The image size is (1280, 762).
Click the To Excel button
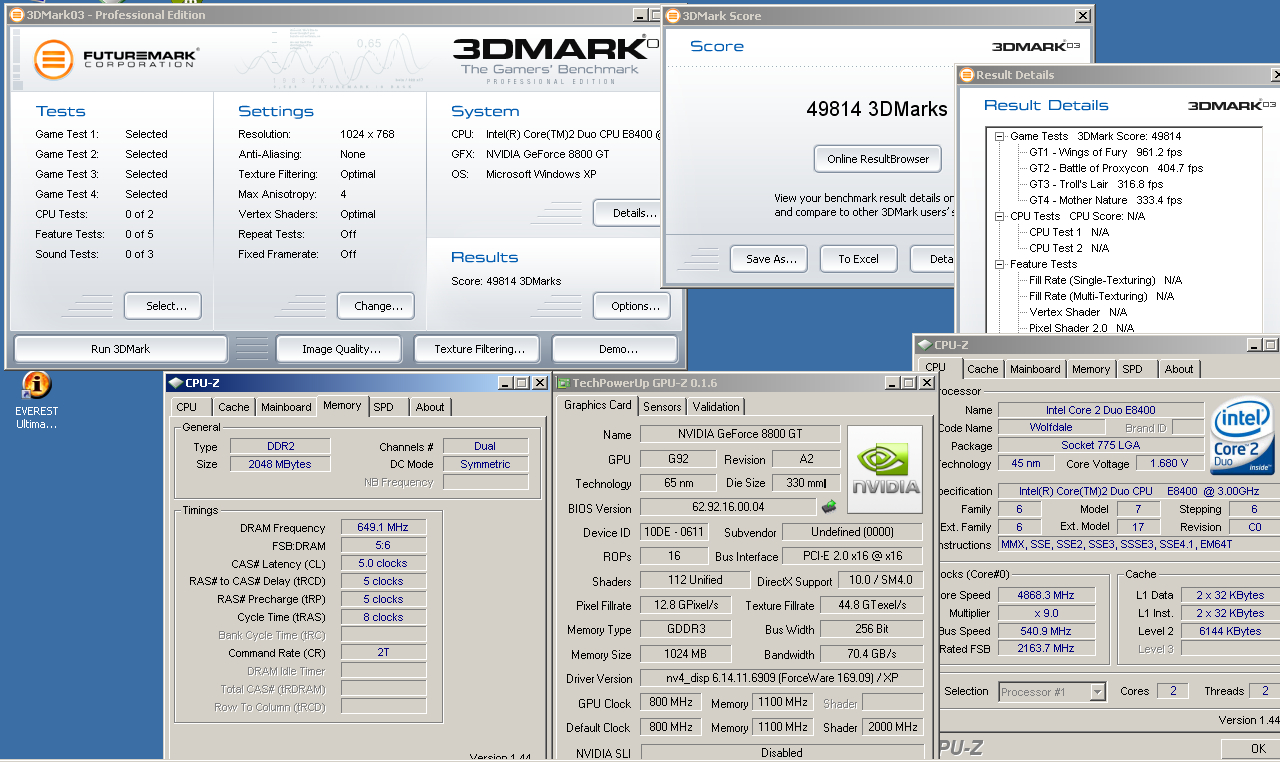pos(858,259)
